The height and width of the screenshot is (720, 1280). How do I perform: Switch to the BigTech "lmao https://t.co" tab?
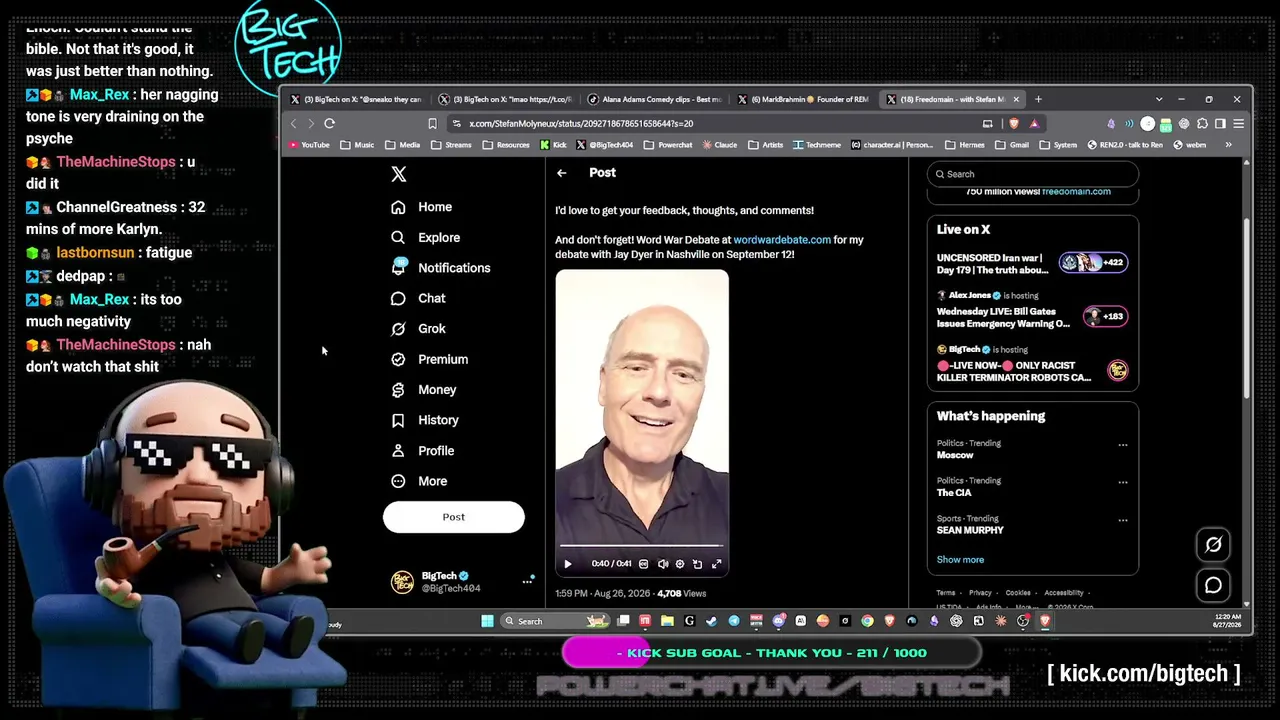tap(506, 100)
